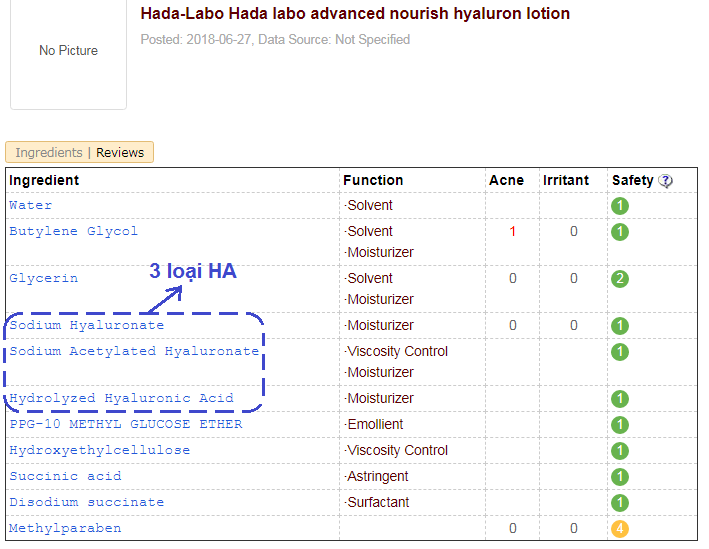
Task: Click the Ingredient column header
Action: (44, 180)
